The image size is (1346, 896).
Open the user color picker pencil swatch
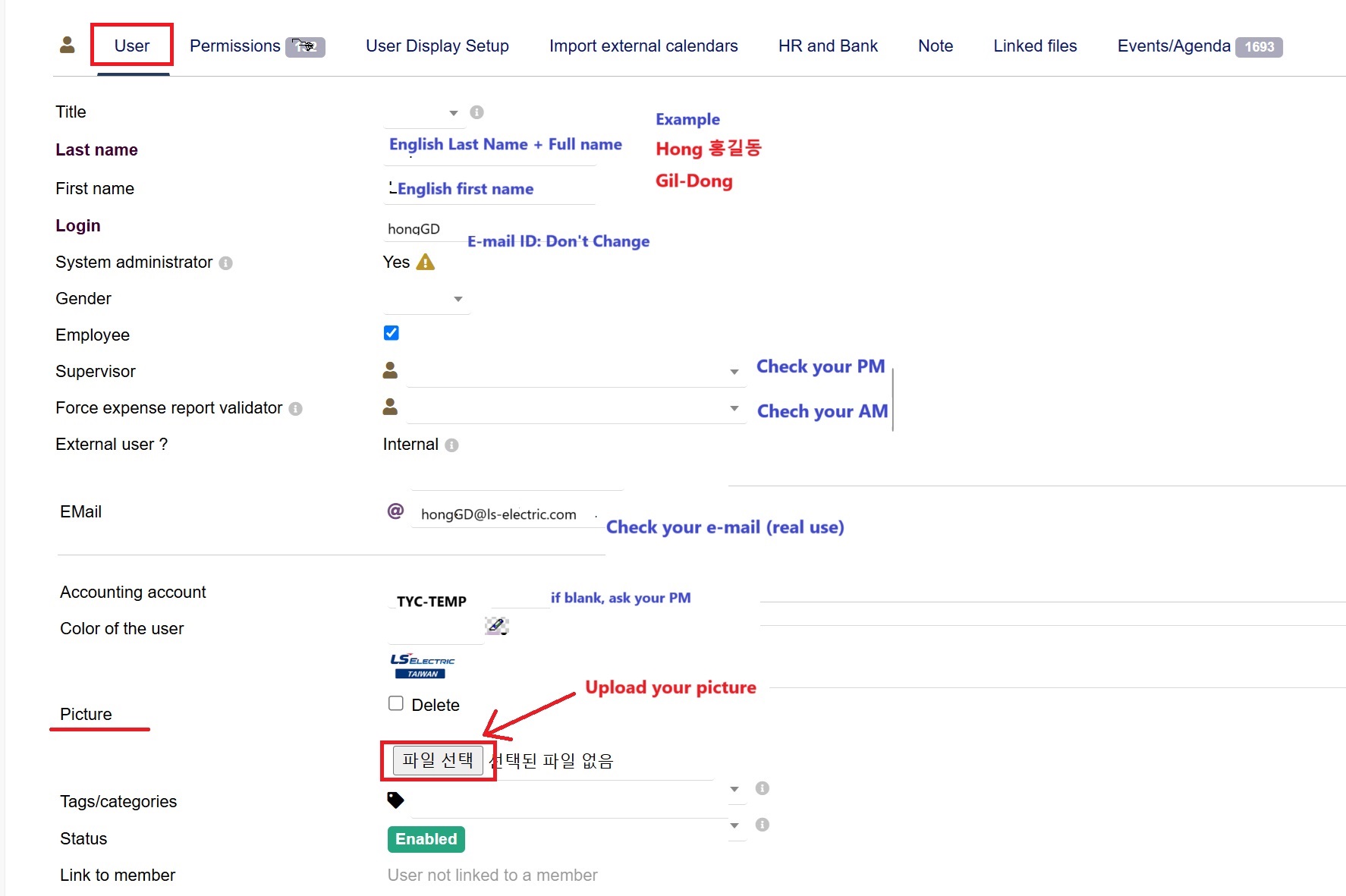pos(496,626)
